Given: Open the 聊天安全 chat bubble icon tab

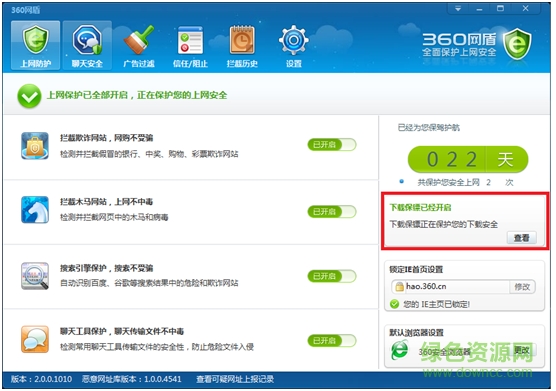Looking at the screenshot, I should [x=87, y=45].
